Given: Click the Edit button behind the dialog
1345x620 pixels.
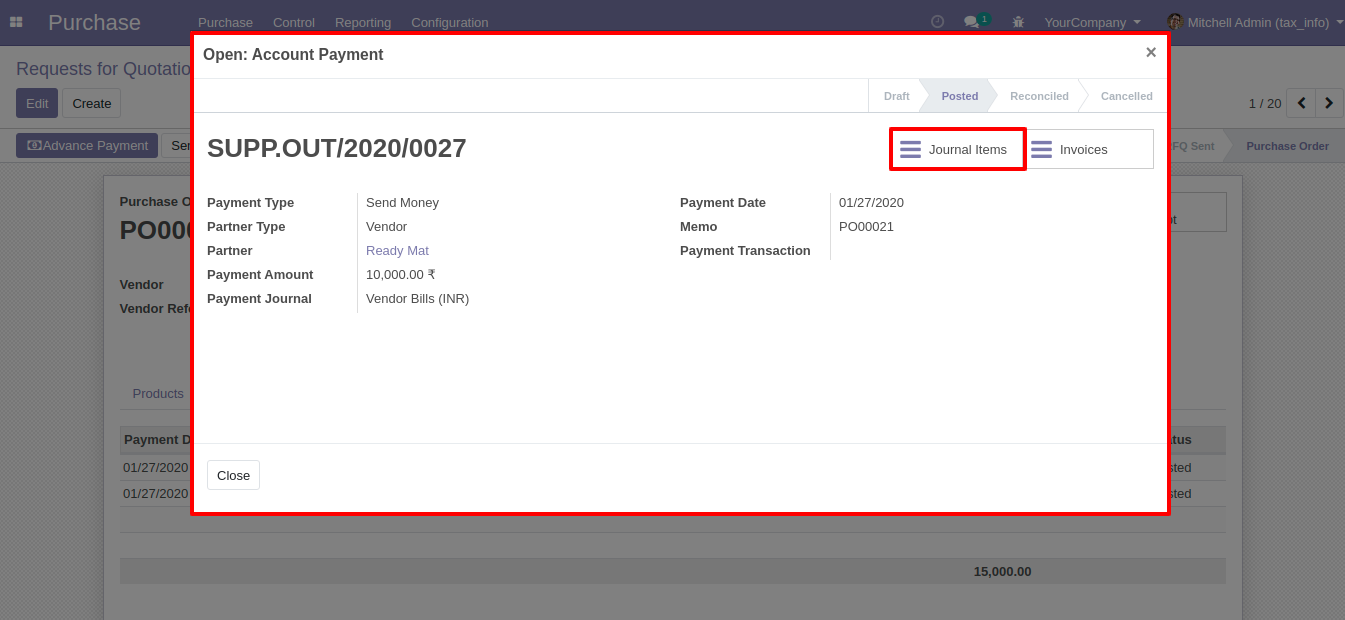Looking at the screenshot, I should (x=37, y=103).
